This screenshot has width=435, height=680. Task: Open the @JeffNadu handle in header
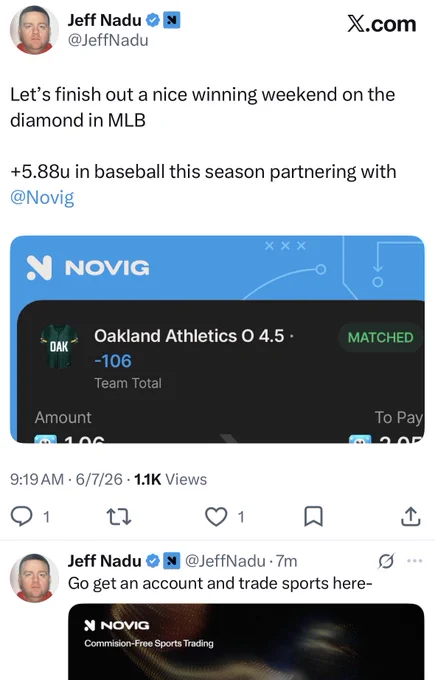[x=108, y=40]
